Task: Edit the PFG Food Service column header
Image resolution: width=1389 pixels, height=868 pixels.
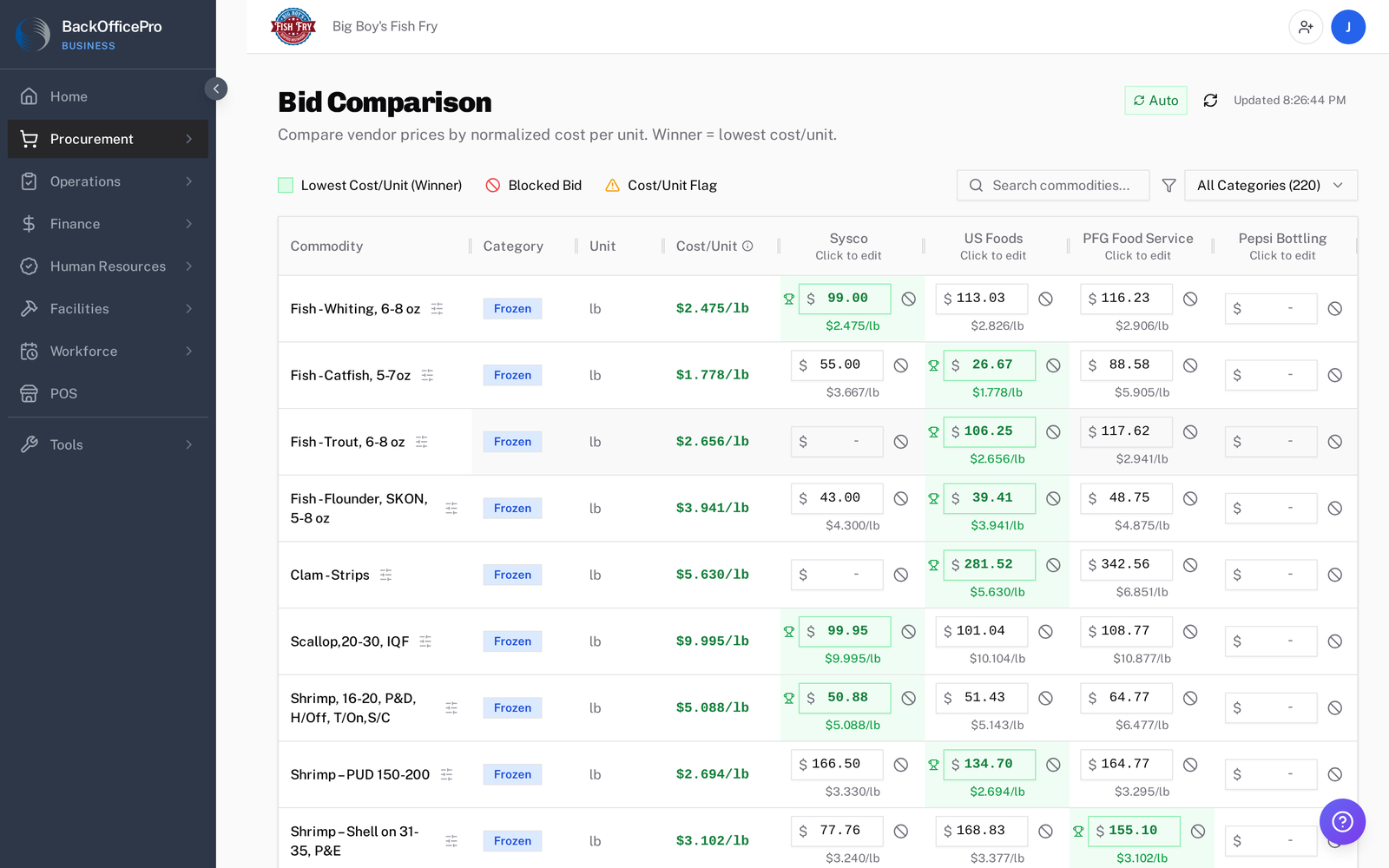Action: pyautogui.click(x=1137, y=247)
